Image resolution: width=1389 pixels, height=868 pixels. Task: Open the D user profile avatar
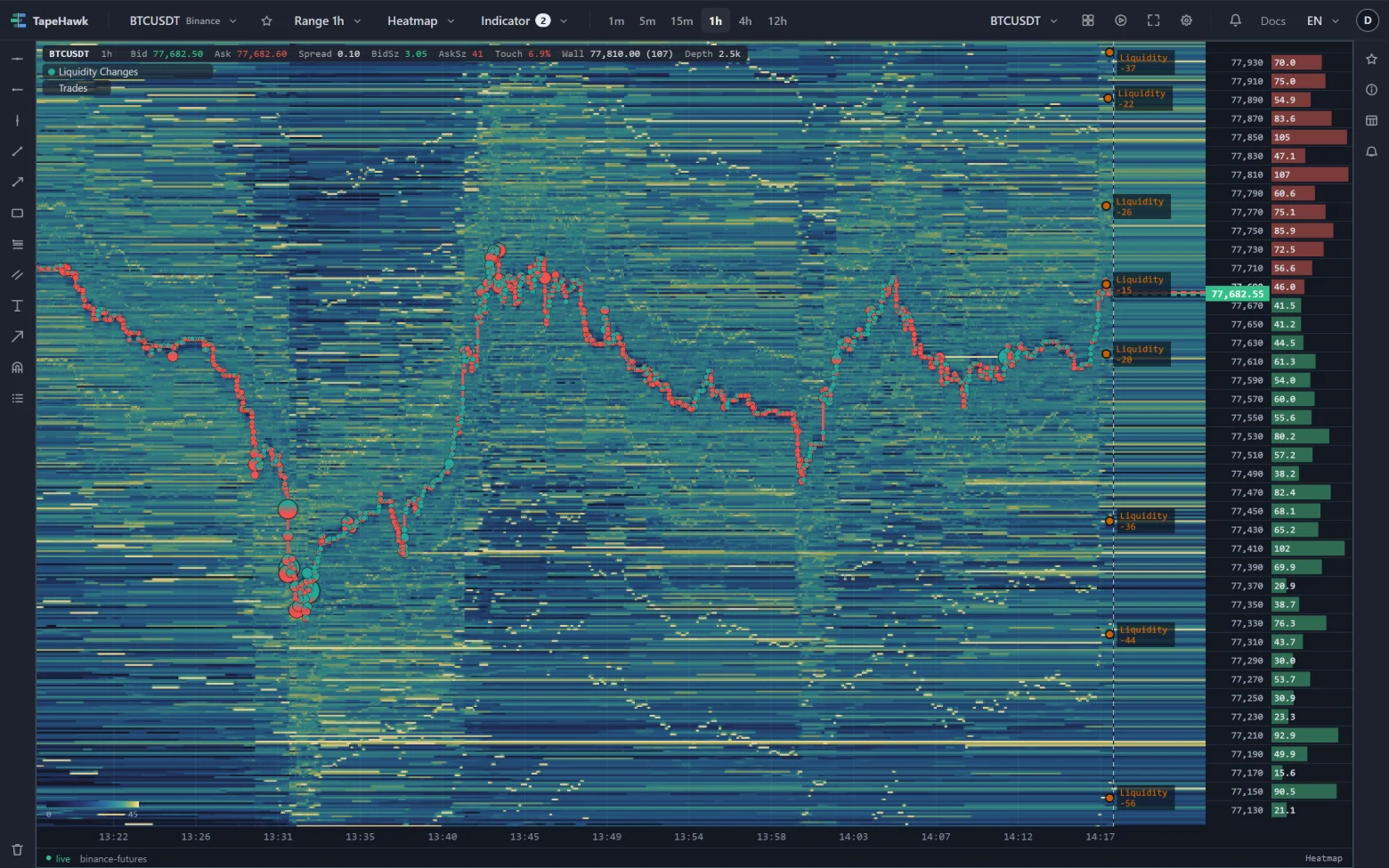(1368, 20)
